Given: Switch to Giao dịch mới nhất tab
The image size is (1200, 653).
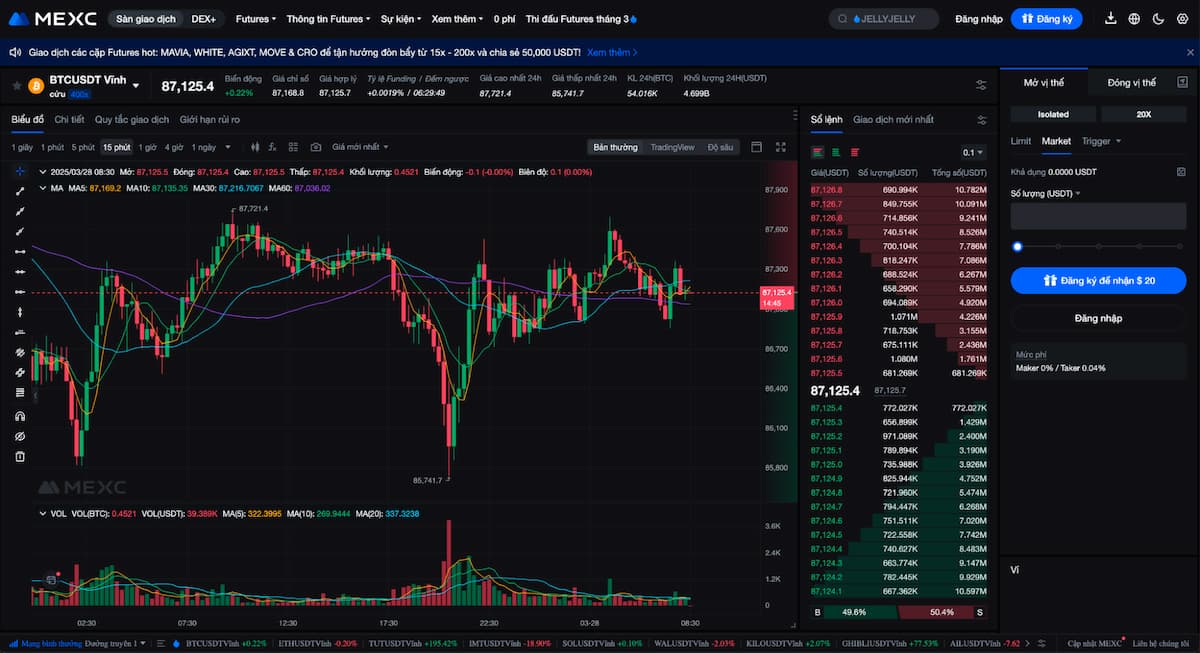Looking at the screenshot, I should [893, 119].
